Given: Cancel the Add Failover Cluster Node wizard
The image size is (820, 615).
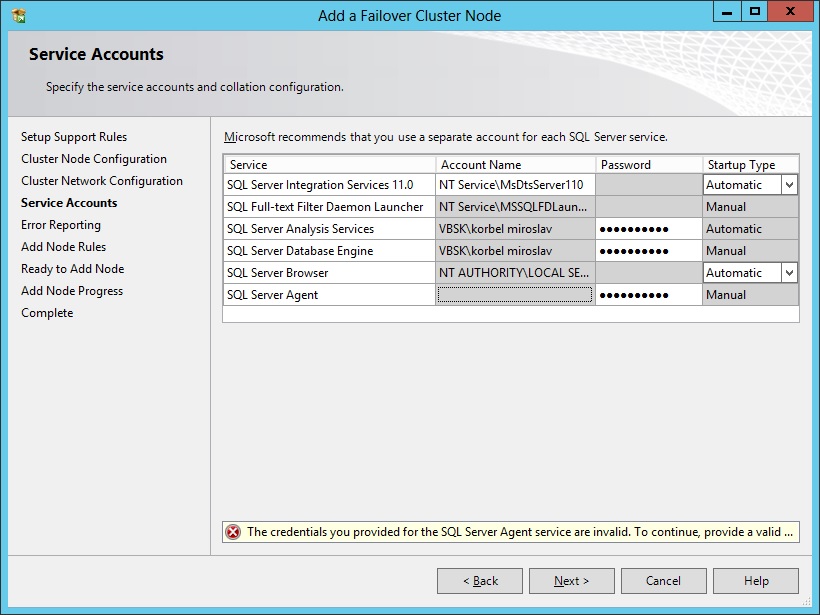Looking at the screenshot, I should click(x=663, y=580).
